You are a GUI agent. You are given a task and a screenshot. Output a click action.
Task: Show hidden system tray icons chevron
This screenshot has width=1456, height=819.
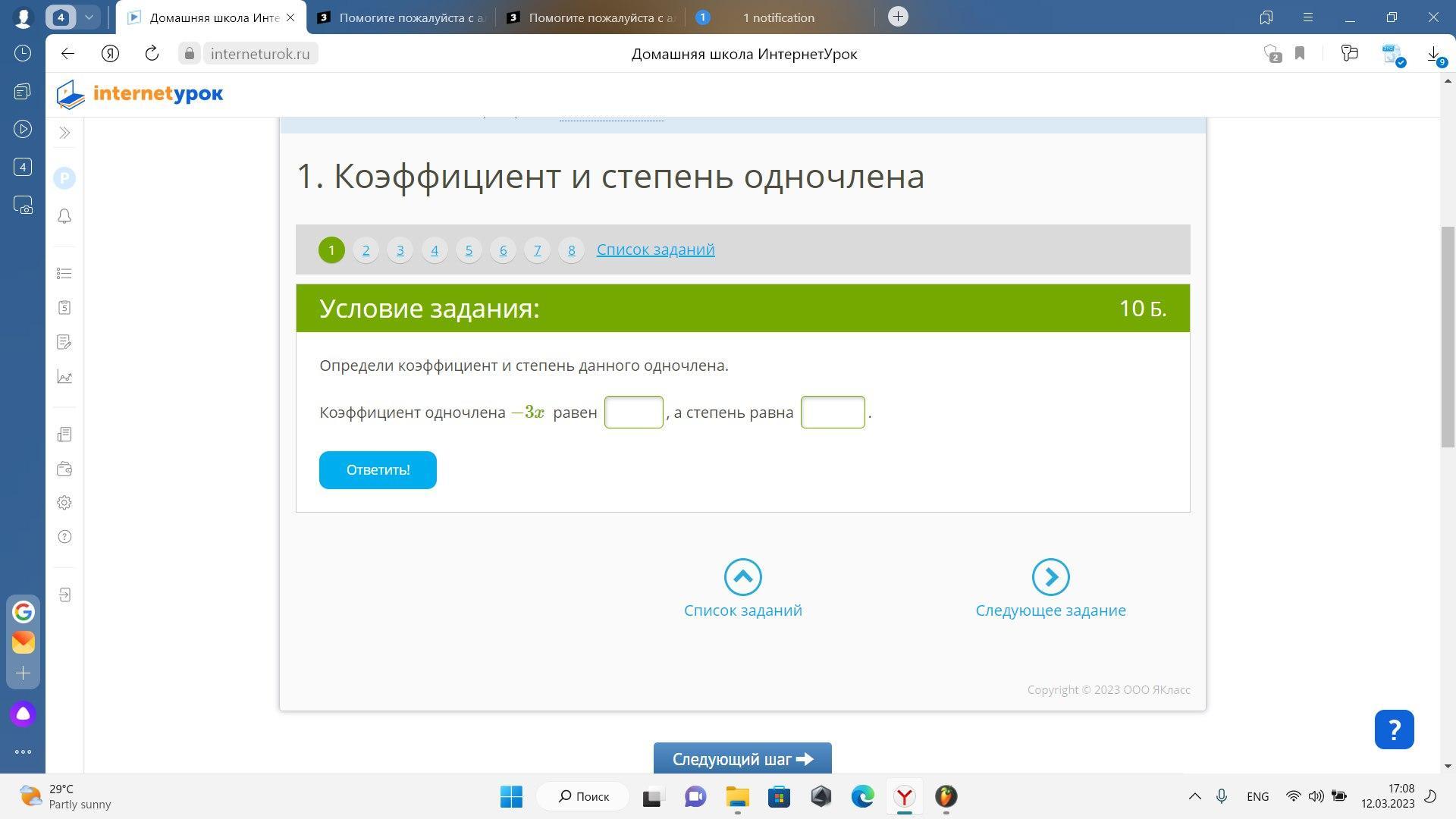click(1194, 796)
